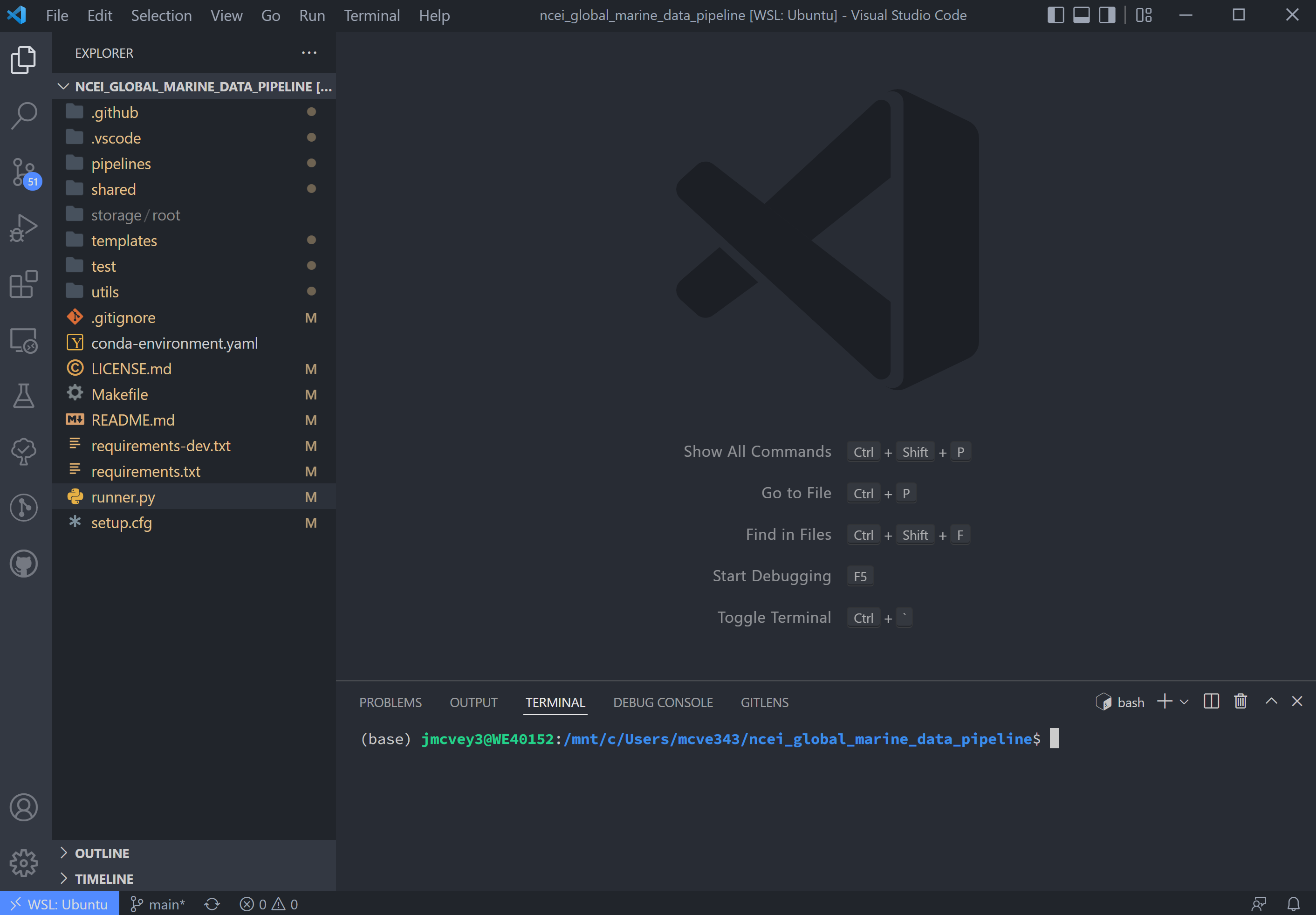Kill terminal with trash icon
Viewport: 1316px width, 915px height.
click(x=1241, y=702)
